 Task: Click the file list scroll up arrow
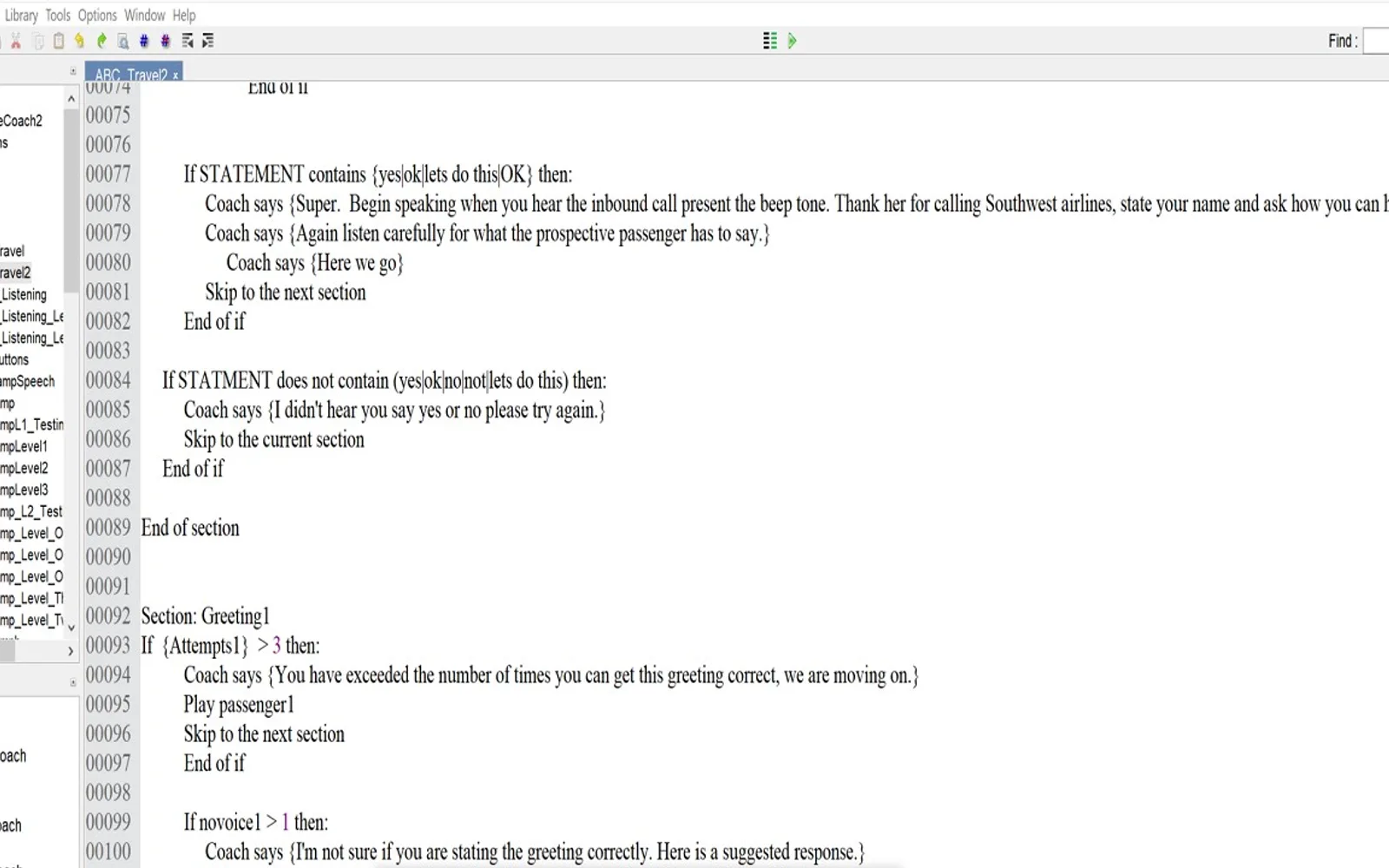71,99
